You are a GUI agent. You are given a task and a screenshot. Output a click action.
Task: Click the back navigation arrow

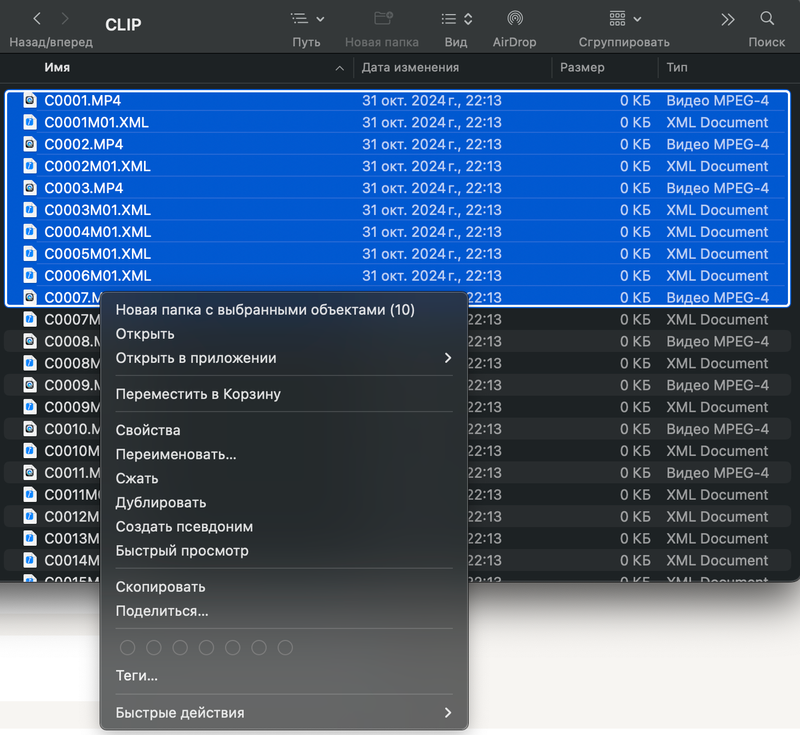[37, 19]
